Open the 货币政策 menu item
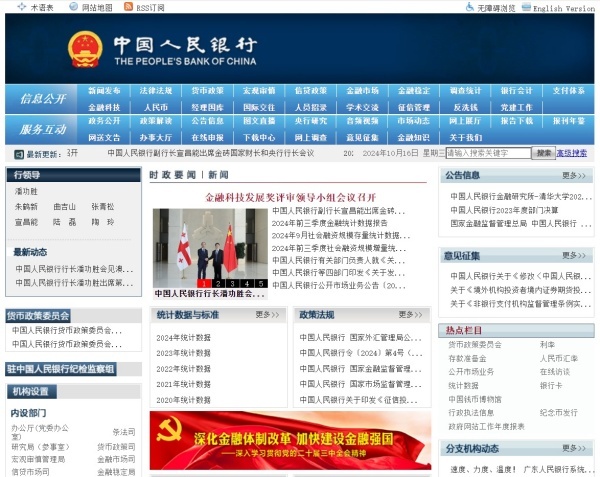This screenshot has height=477, width=600. coord(207,91)
